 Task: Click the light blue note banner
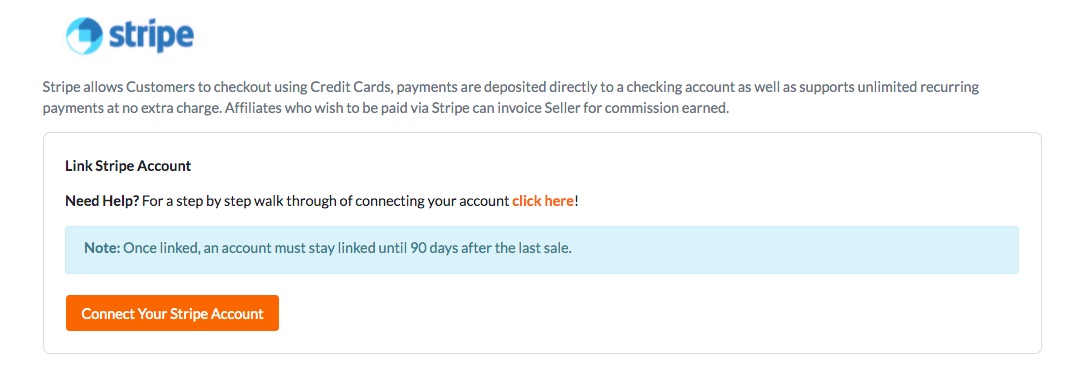pyautogui.click(x=541, y=250)
